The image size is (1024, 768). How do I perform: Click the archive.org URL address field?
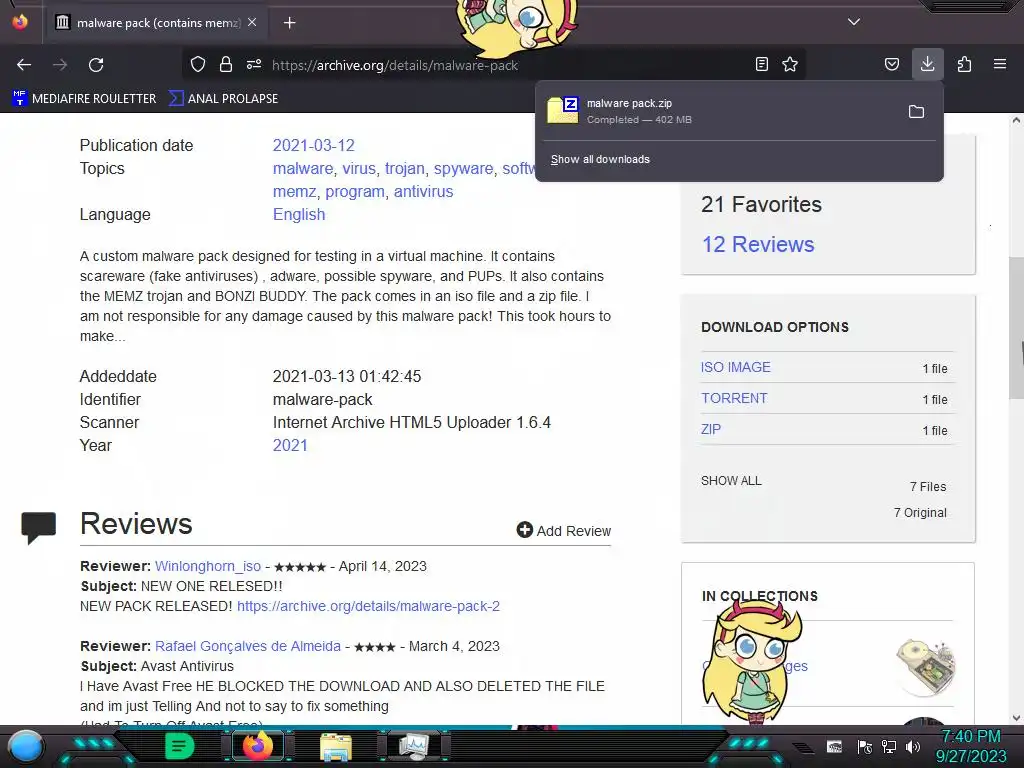pos(394,65)
